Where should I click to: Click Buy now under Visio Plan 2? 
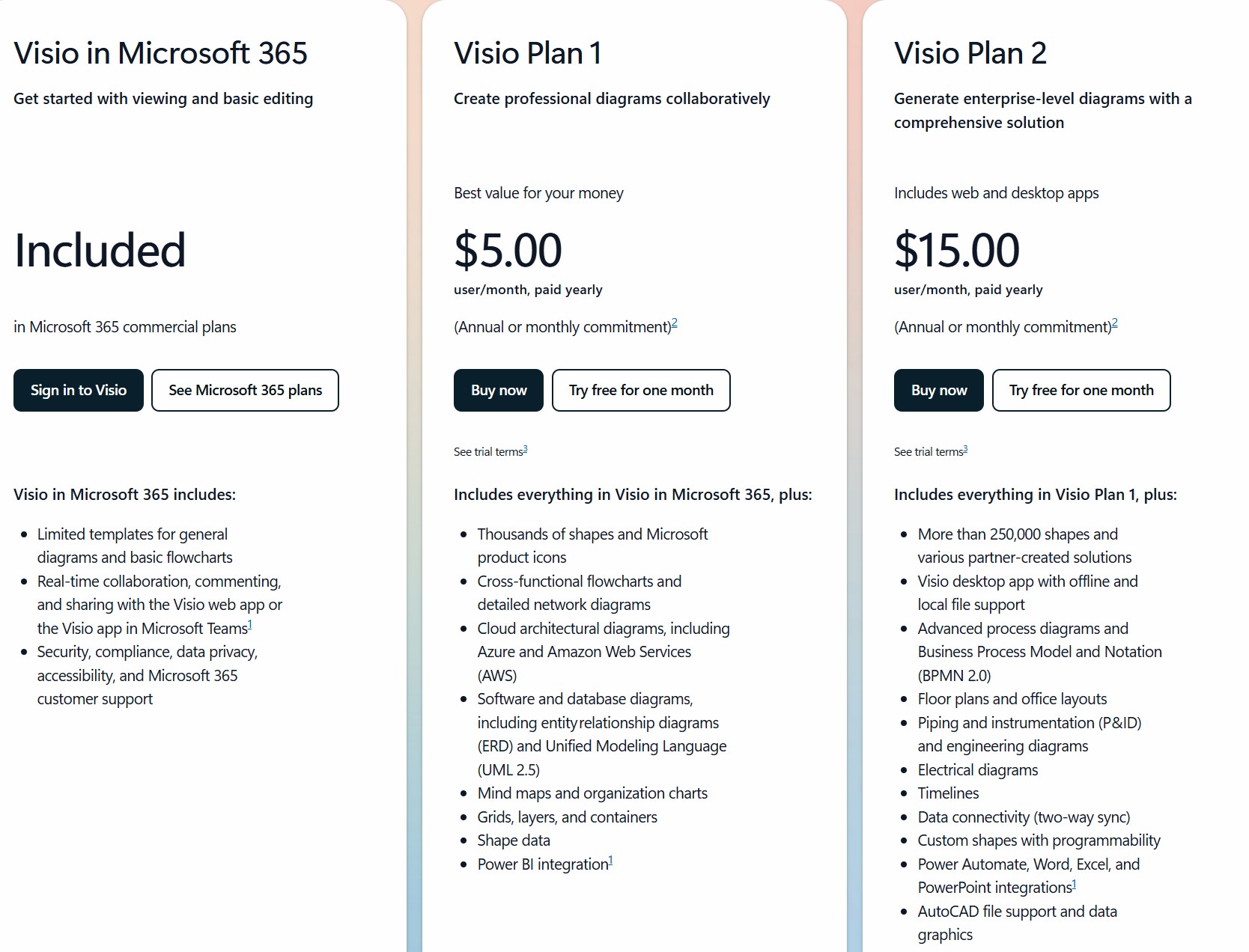tap(937, 390)
